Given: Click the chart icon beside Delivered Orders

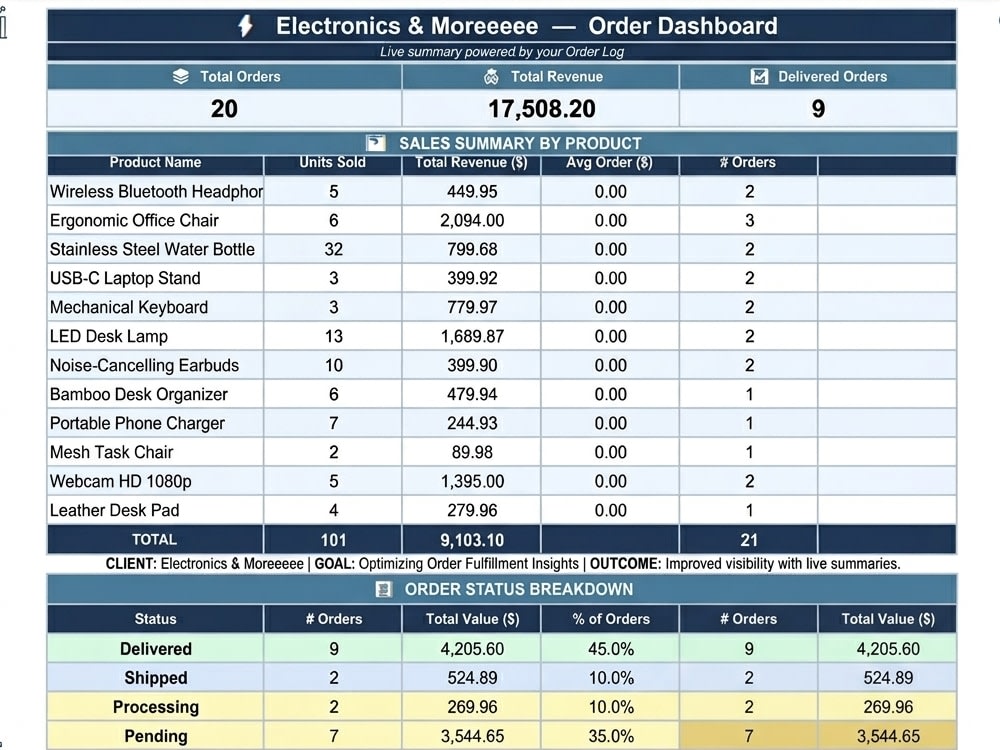Looking at the screenshot, I should [759, 77].
